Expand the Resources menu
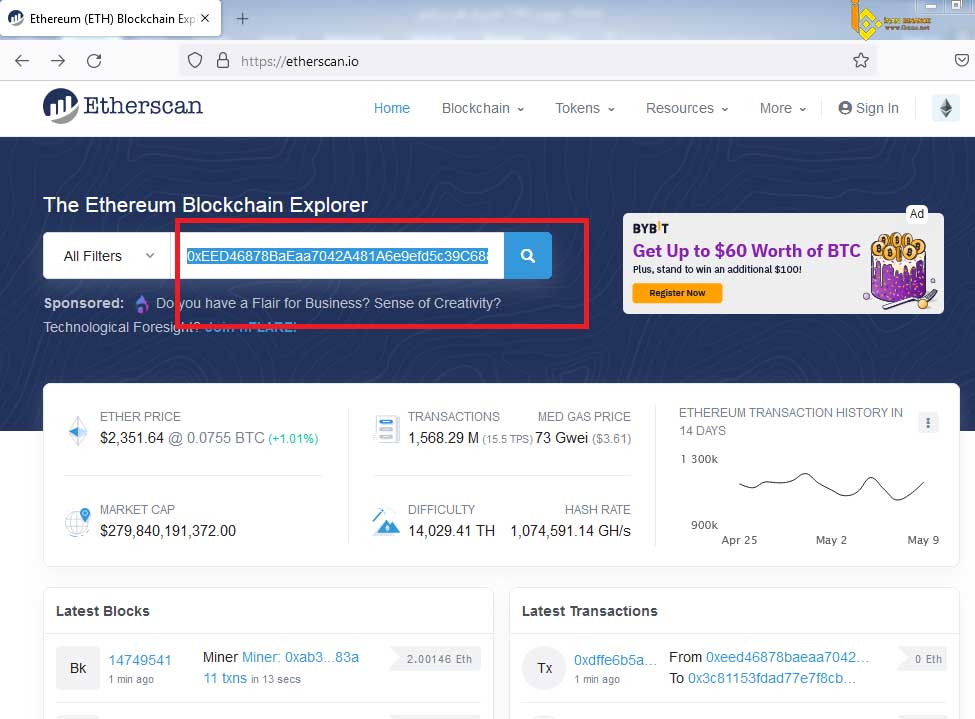This screenshot has width=975, height=719. point(686,108)
